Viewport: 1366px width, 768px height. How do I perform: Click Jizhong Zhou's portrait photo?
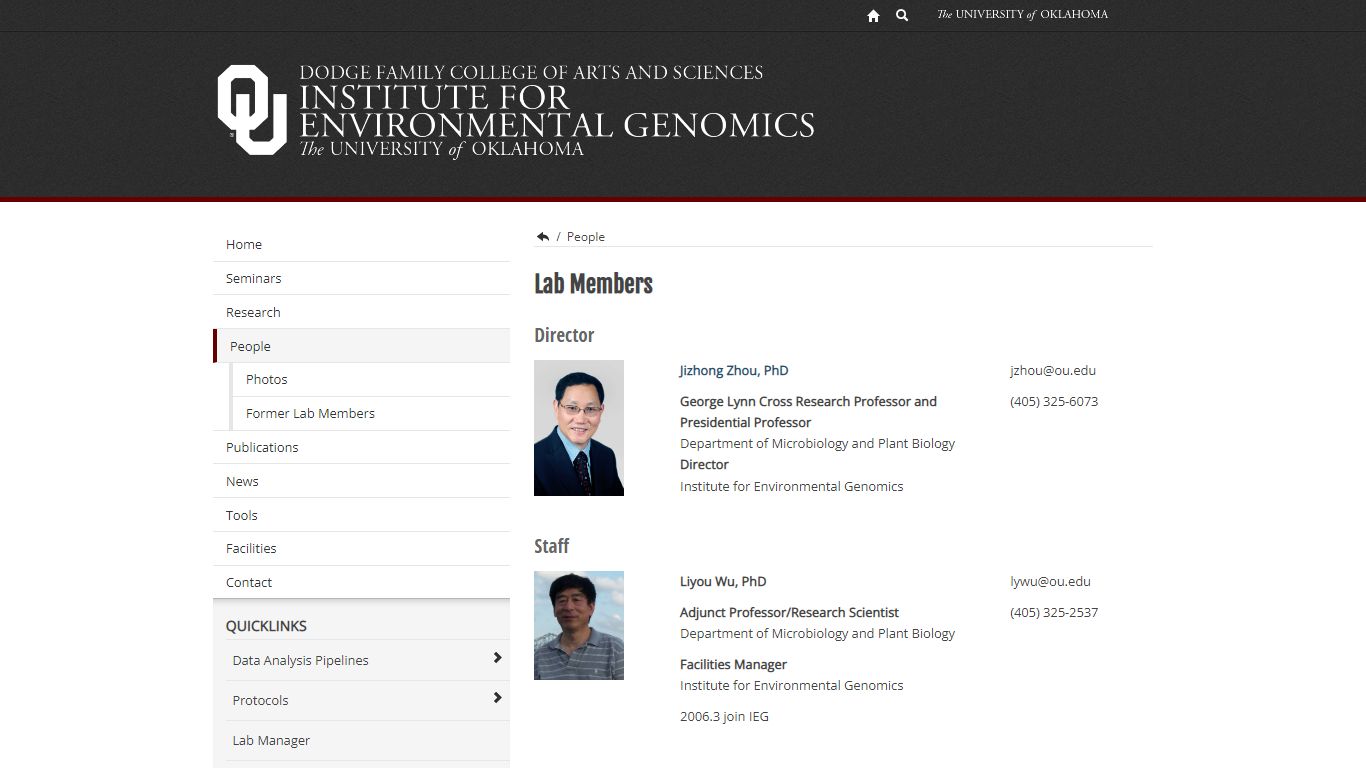pyautogui.click(x=579, y=428)
